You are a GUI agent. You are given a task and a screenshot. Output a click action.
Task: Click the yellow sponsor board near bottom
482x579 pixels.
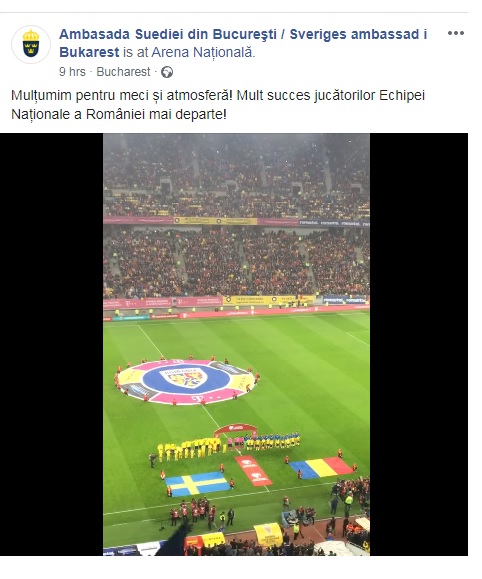(268, 534)
